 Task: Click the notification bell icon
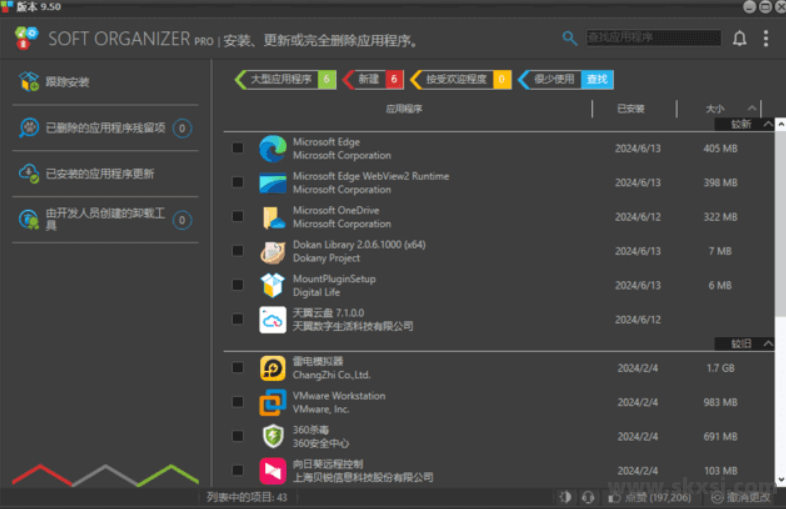(x=740, y=39)
